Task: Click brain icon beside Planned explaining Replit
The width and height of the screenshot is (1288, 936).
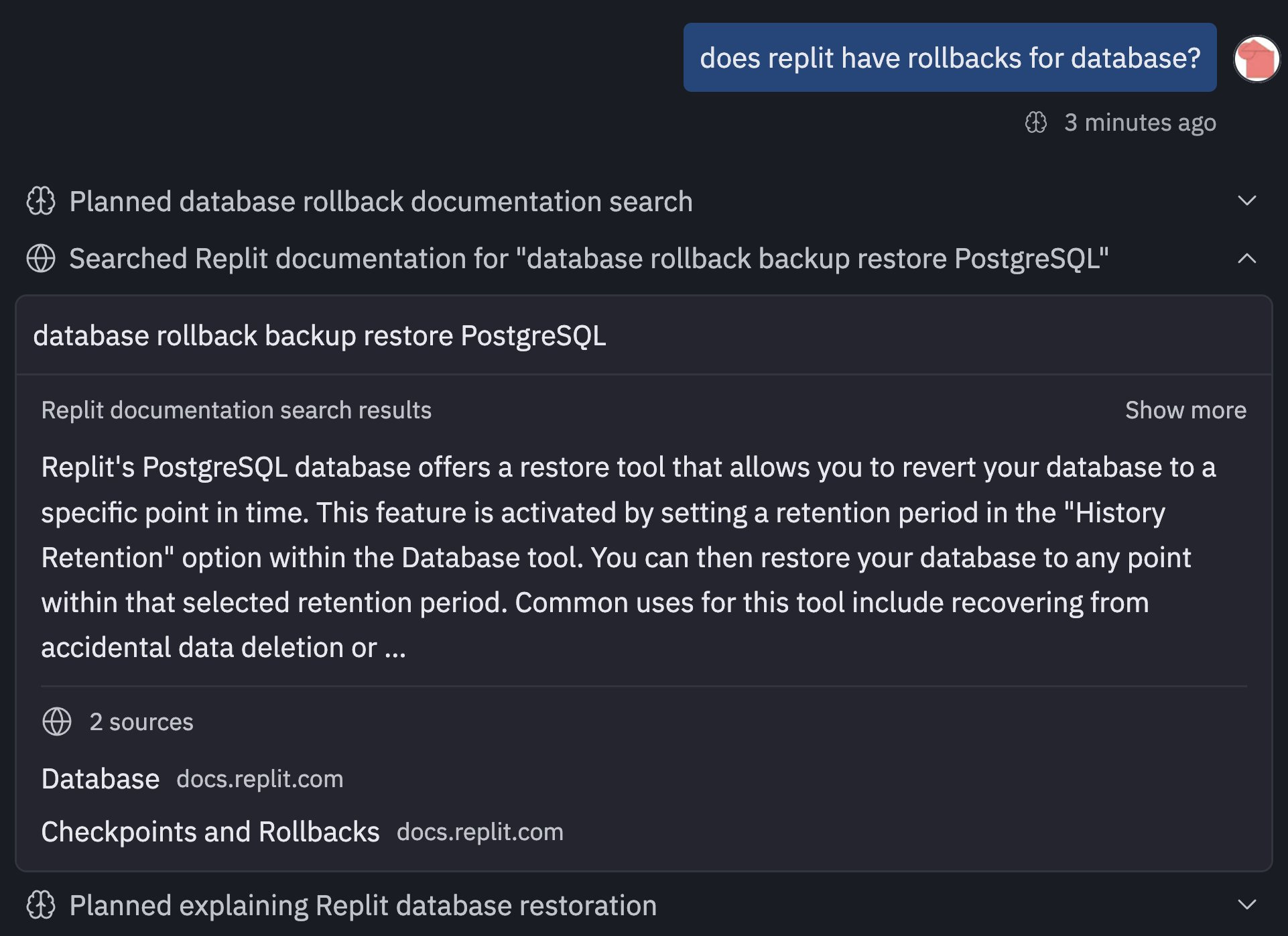Action: (x=41, y=905)
